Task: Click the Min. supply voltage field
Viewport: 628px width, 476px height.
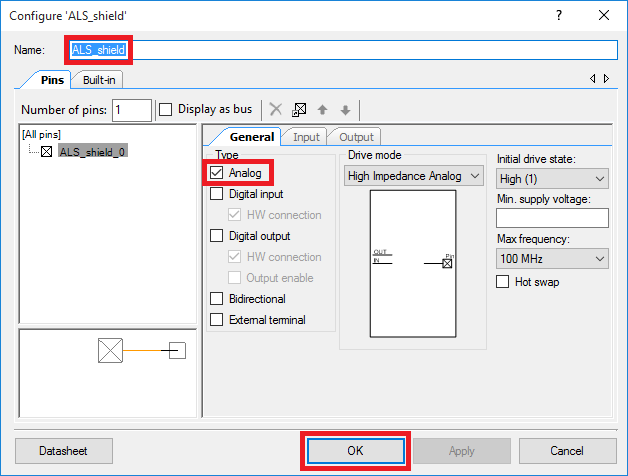Action: click(552, 218)
